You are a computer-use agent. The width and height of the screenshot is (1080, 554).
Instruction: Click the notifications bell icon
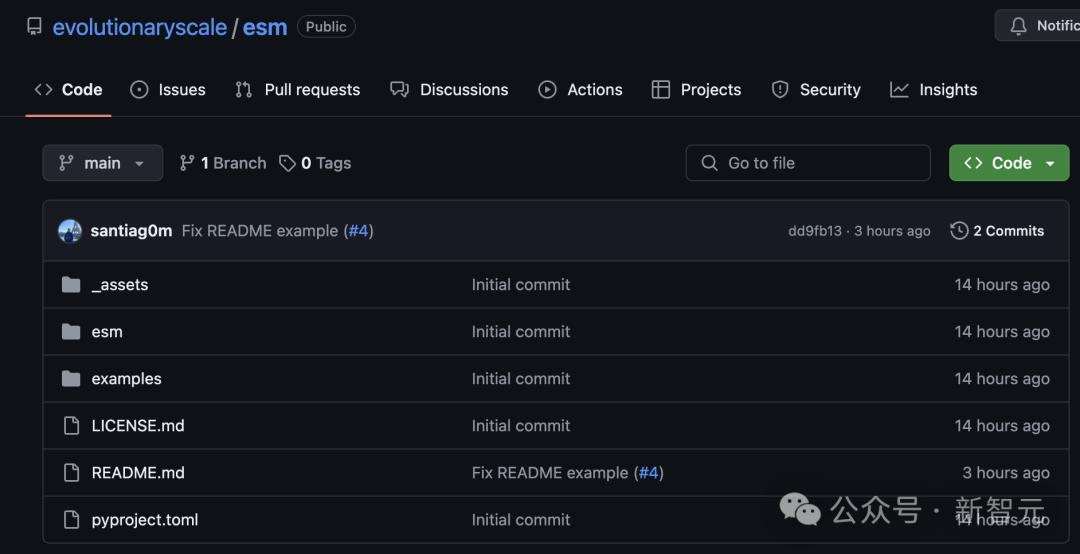pos(1018,26)
